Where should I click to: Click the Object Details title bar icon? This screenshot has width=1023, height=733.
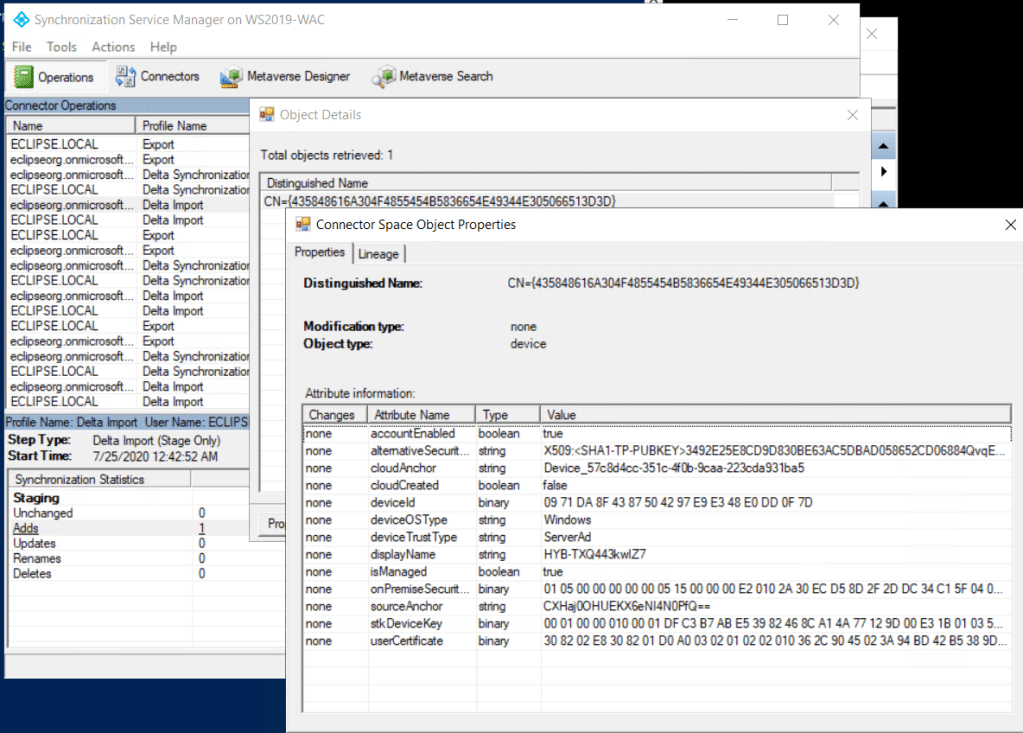click(267, 115)
